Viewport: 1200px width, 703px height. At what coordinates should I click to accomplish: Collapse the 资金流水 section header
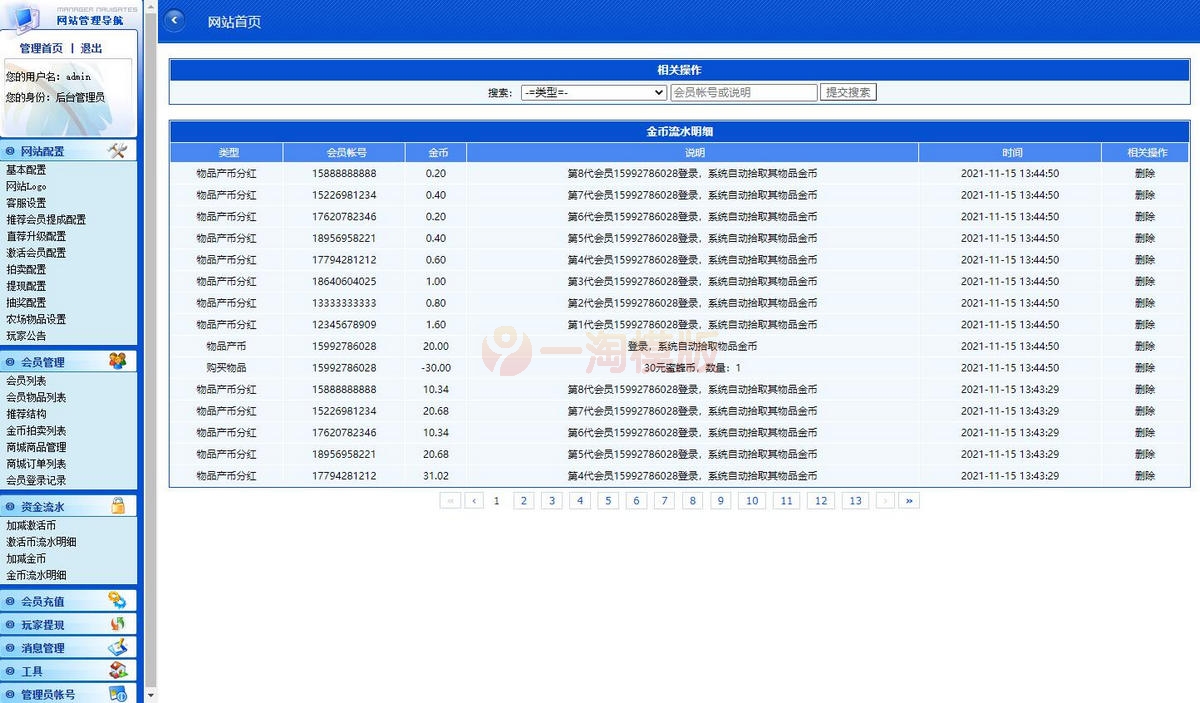[x=69, y=506]
